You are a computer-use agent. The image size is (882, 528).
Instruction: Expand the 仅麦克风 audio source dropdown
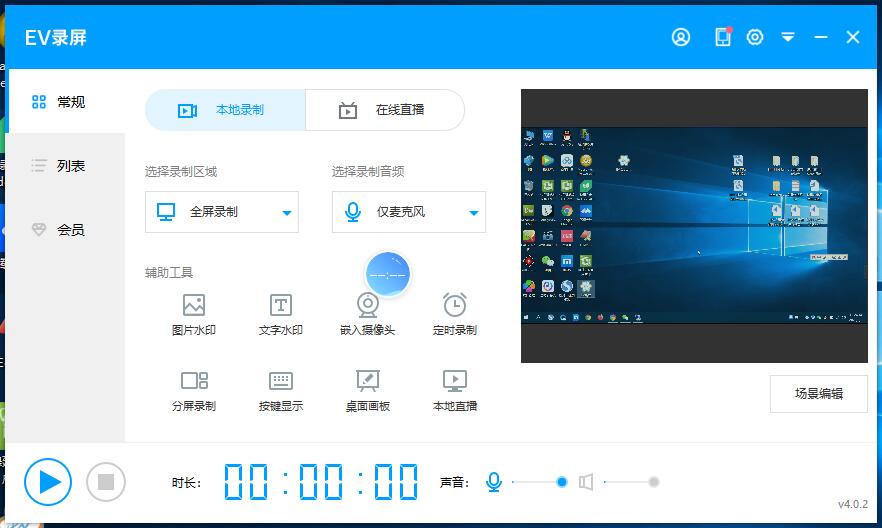click(409, 212)
